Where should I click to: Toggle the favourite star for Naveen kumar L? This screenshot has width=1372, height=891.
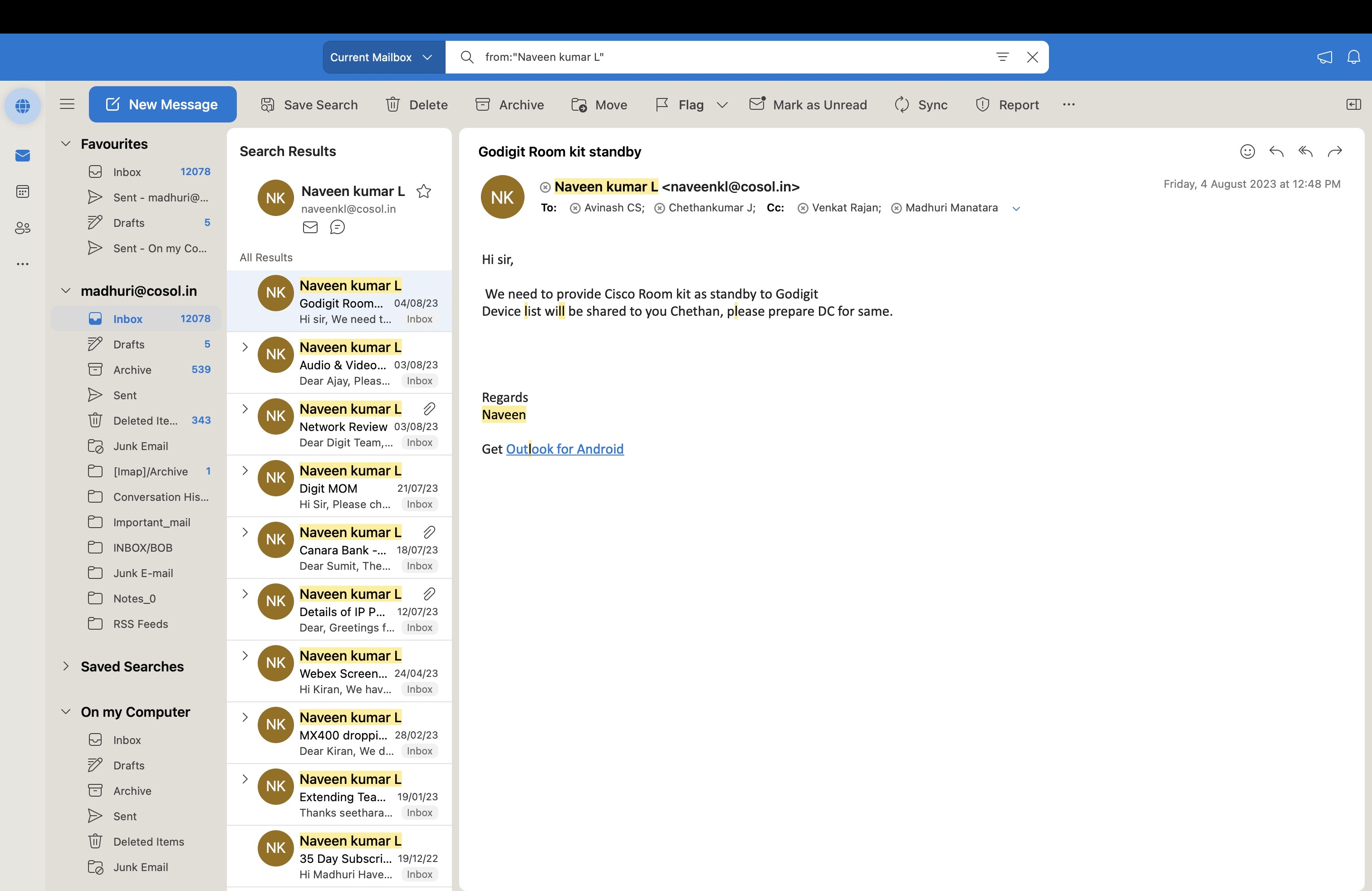click(424, 191)
